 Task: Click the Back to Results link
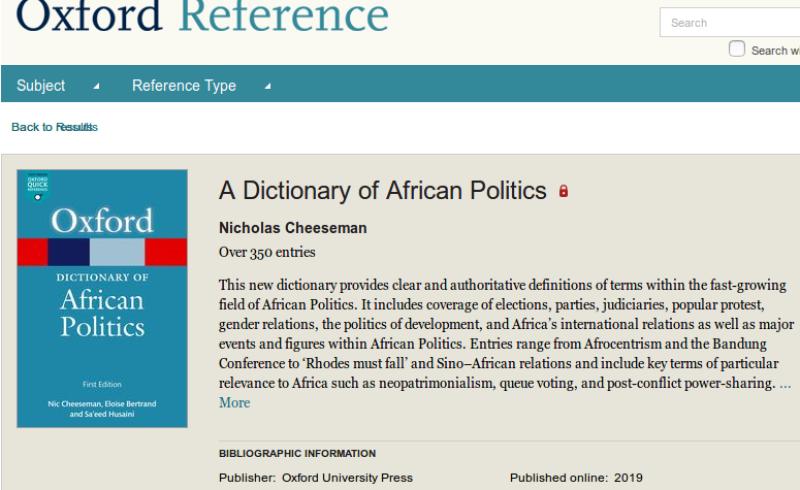tap(54, 127)
